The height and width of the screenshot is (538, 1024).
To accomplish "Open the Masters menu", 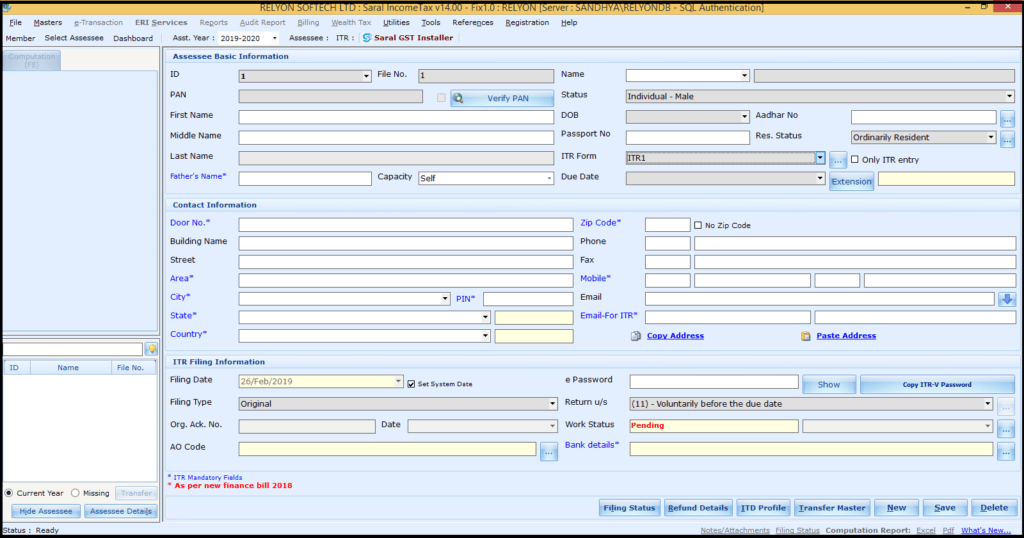I will tap(48, 22).
